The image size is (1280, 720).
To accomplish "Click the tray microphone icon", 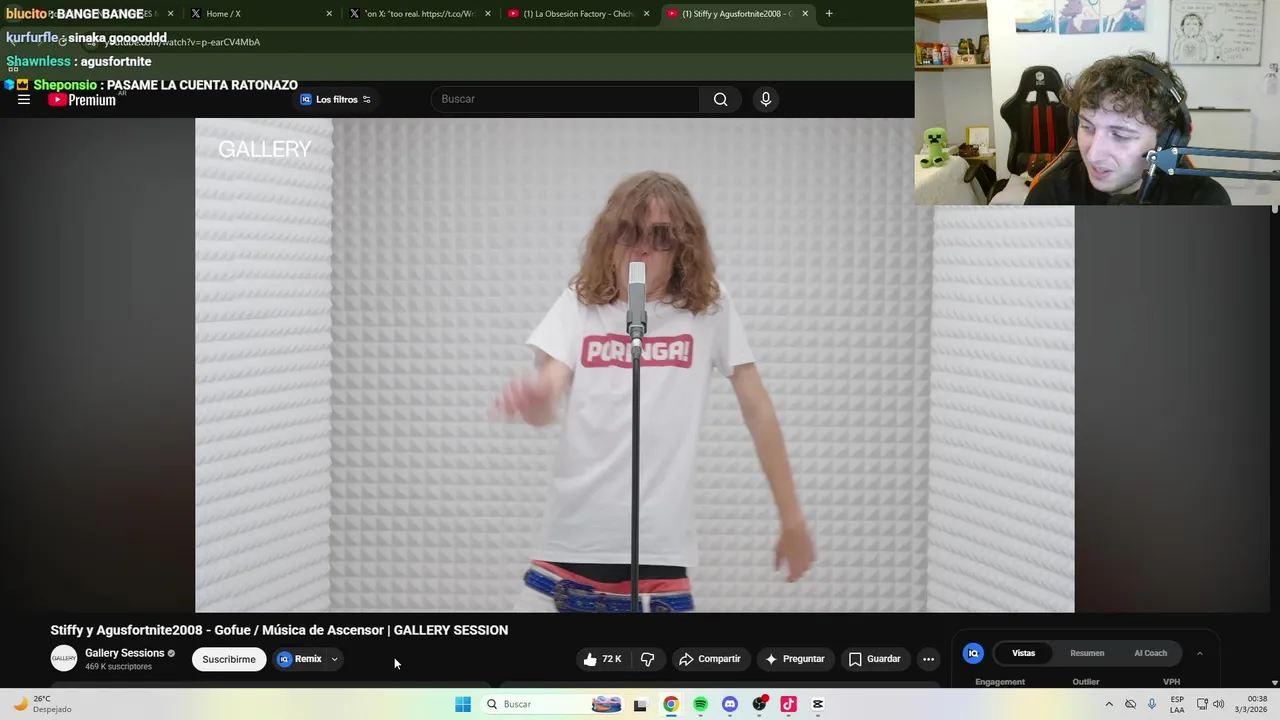I will (1152, 704).
